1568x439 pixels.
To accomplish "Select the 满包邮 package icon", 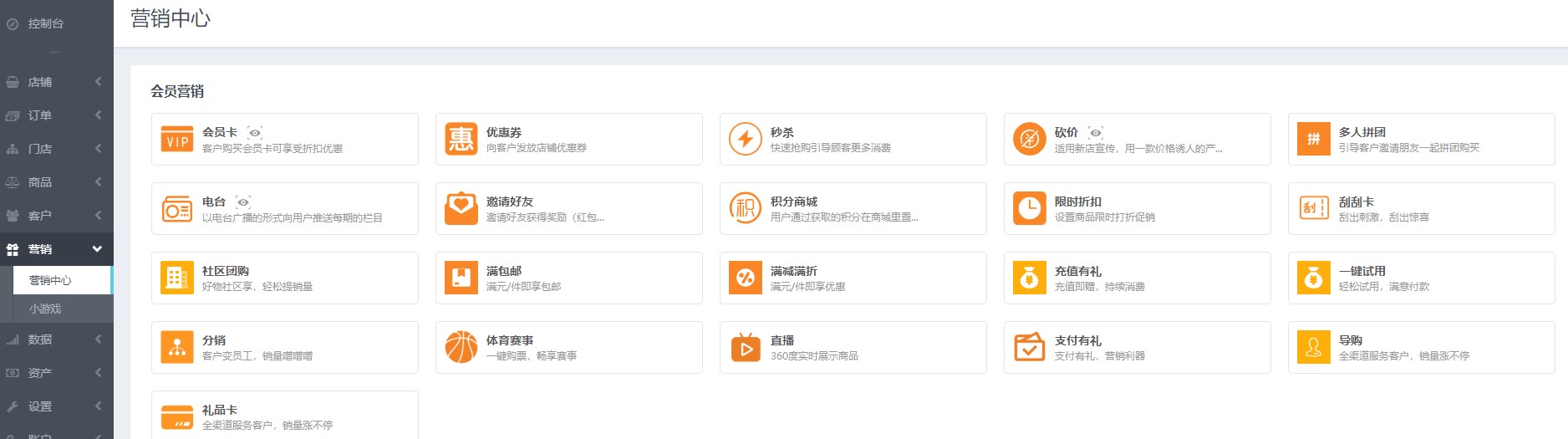I will (x=461, y=278).
